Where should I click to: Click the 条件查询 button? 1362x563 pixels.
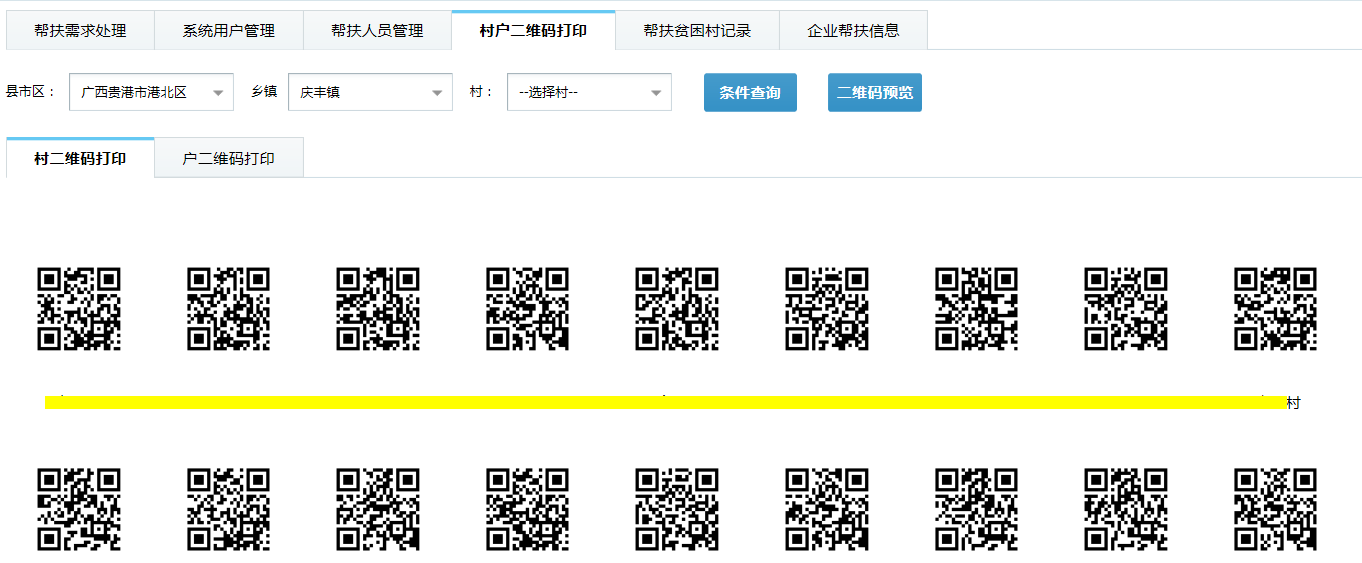coord(750,92)
